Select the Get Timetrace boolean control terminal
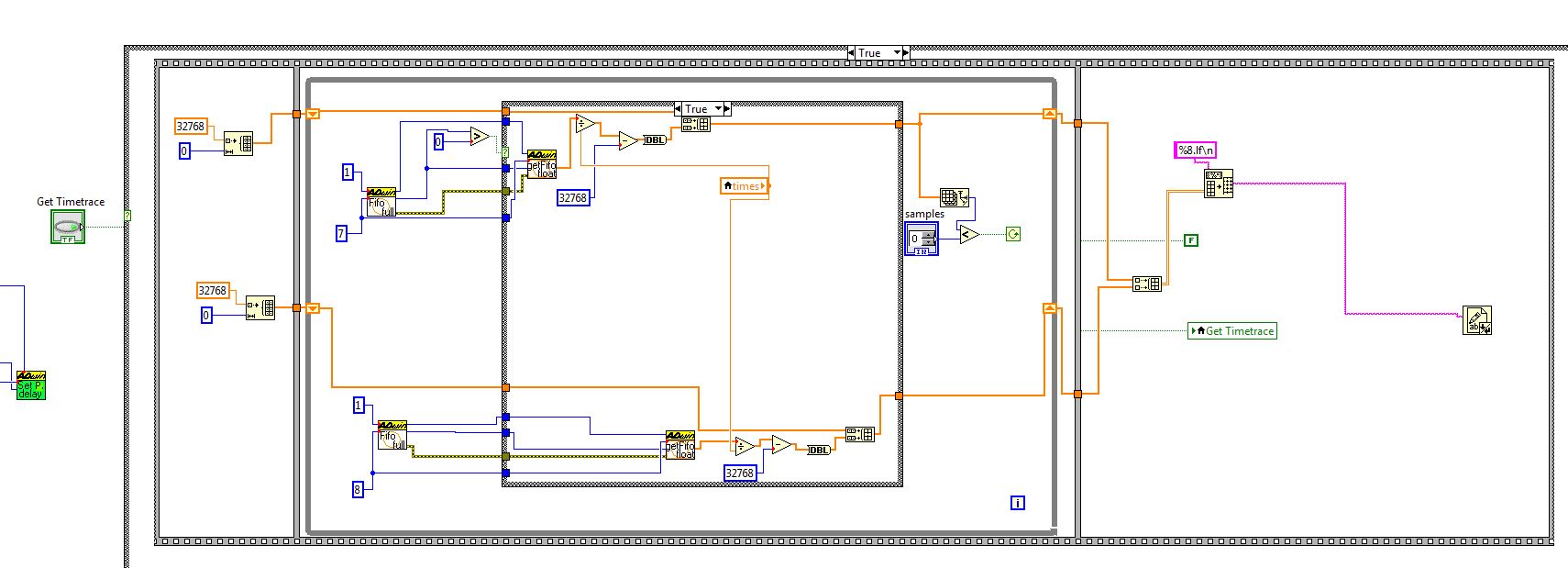Image resolution: width=1568 pixels, height=568 pixels. click(68, 227)
